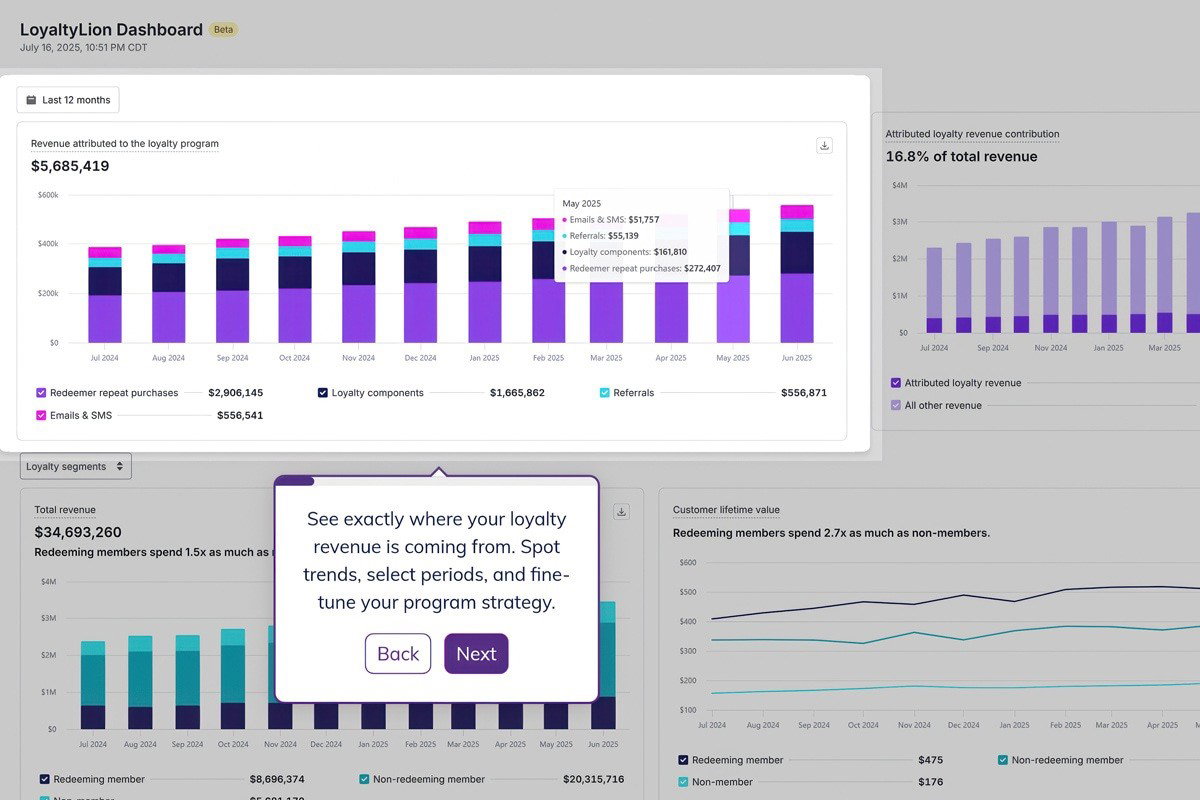Image resolution: width=1200 pixels, height=800 pixels.
Task: Click the Jun 2025 bar in loyalty revenue chart
Action: (797, 274)
